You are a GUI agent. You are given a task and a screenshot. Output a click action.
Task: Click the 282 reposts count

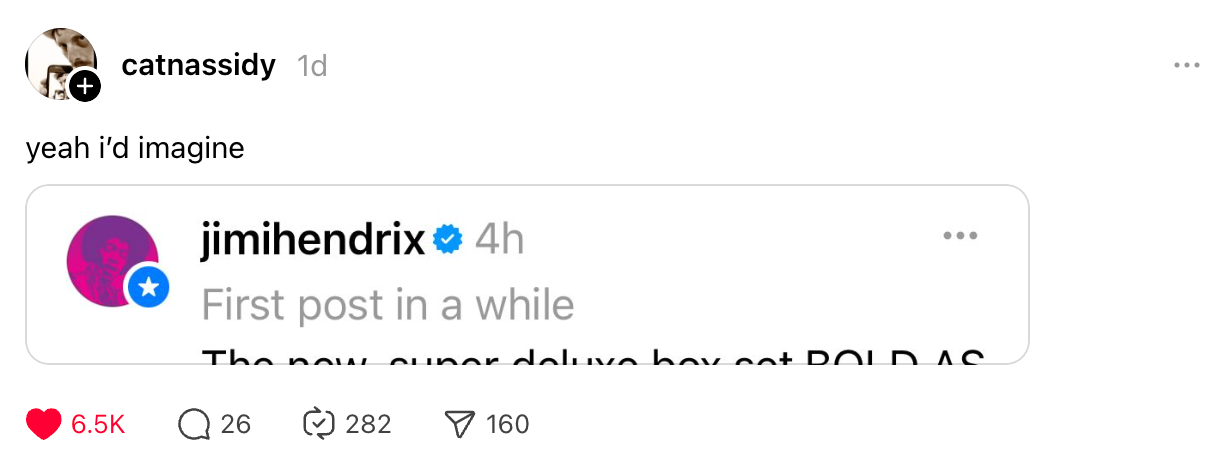368,425
